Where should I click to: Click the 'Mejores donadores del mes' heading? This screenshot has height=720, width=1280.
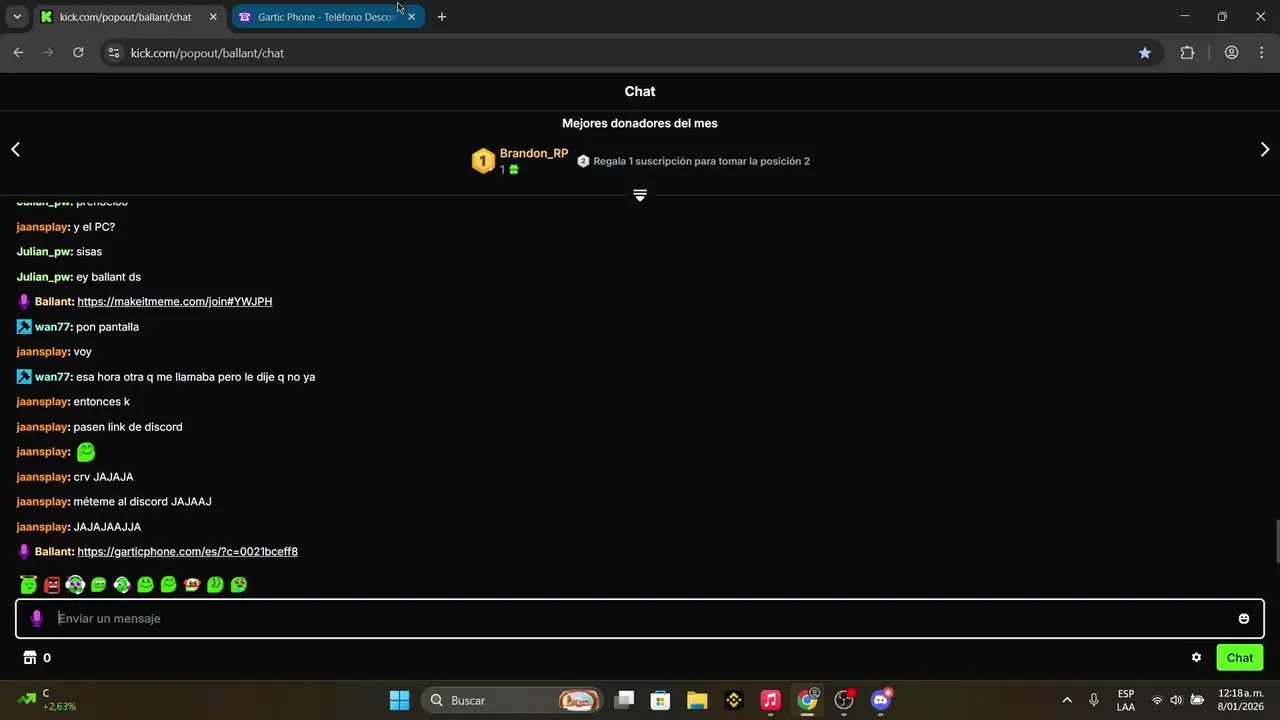pos(640,124)
